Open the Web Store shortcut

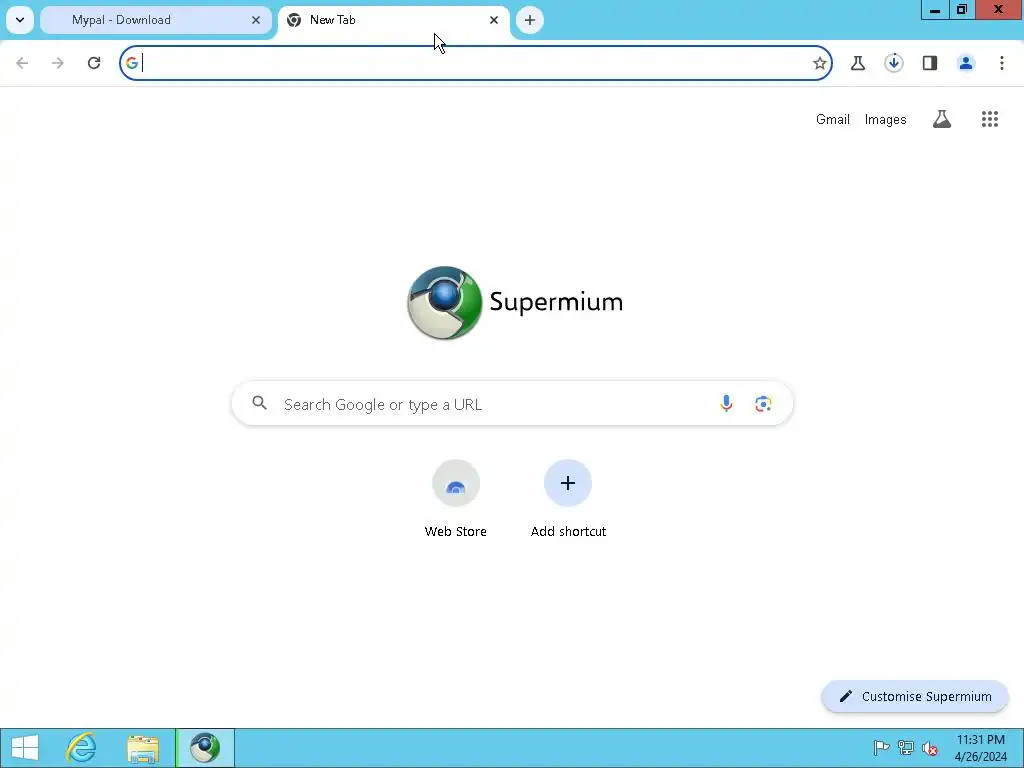click(456, 499)
